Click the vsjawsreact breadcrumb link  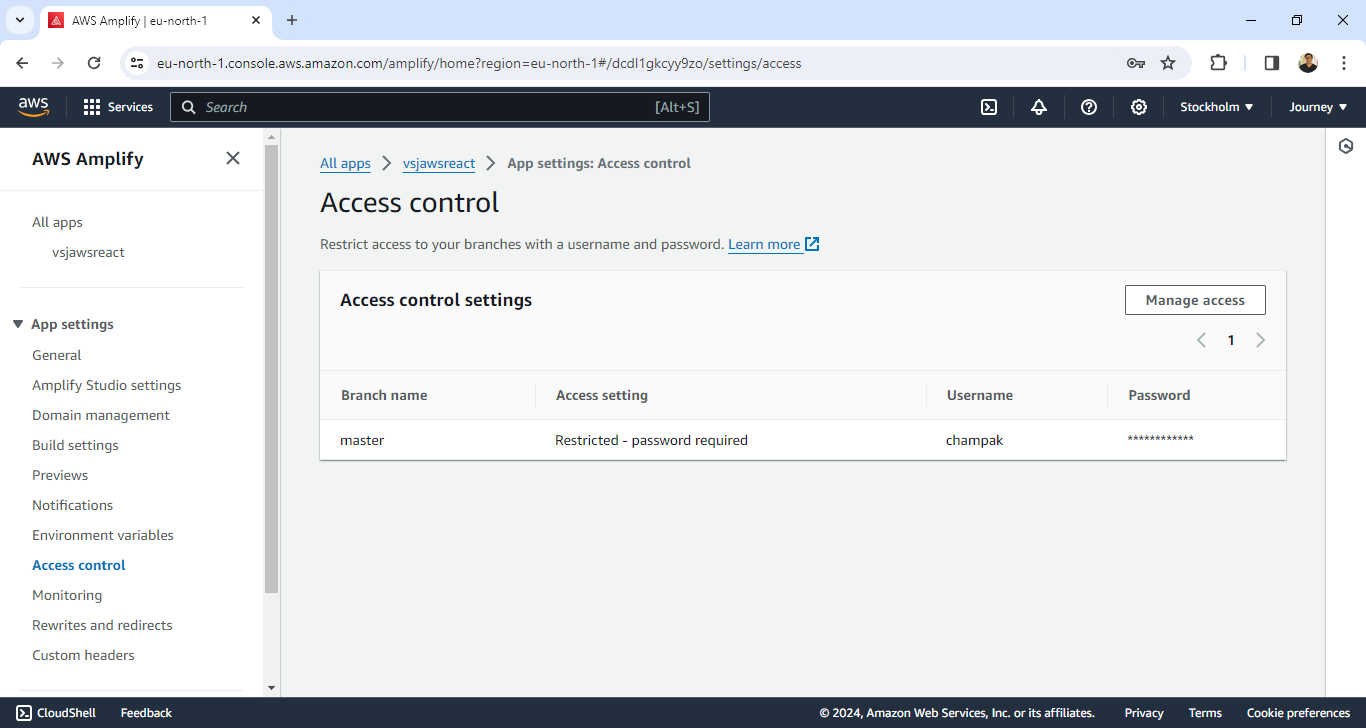coord(439,163)
